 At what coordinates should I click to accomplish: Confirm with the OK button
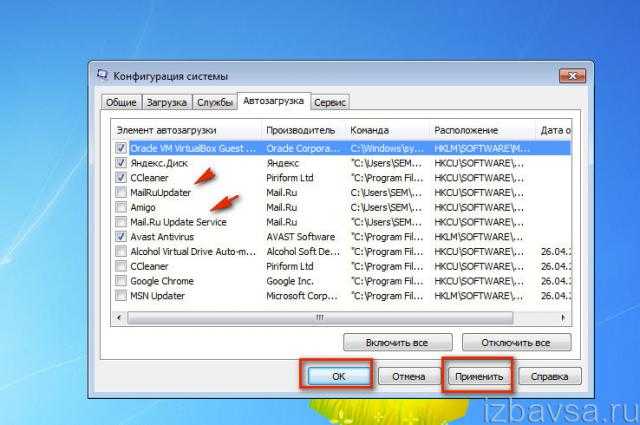click(x=338, y=376)
